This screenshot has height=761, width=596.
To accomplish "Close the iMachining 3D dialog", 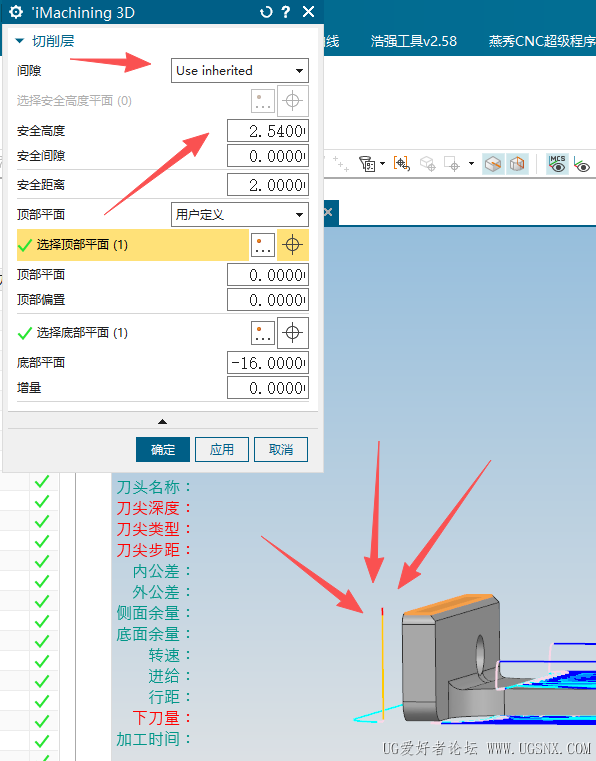I will (x=309, y=12).
